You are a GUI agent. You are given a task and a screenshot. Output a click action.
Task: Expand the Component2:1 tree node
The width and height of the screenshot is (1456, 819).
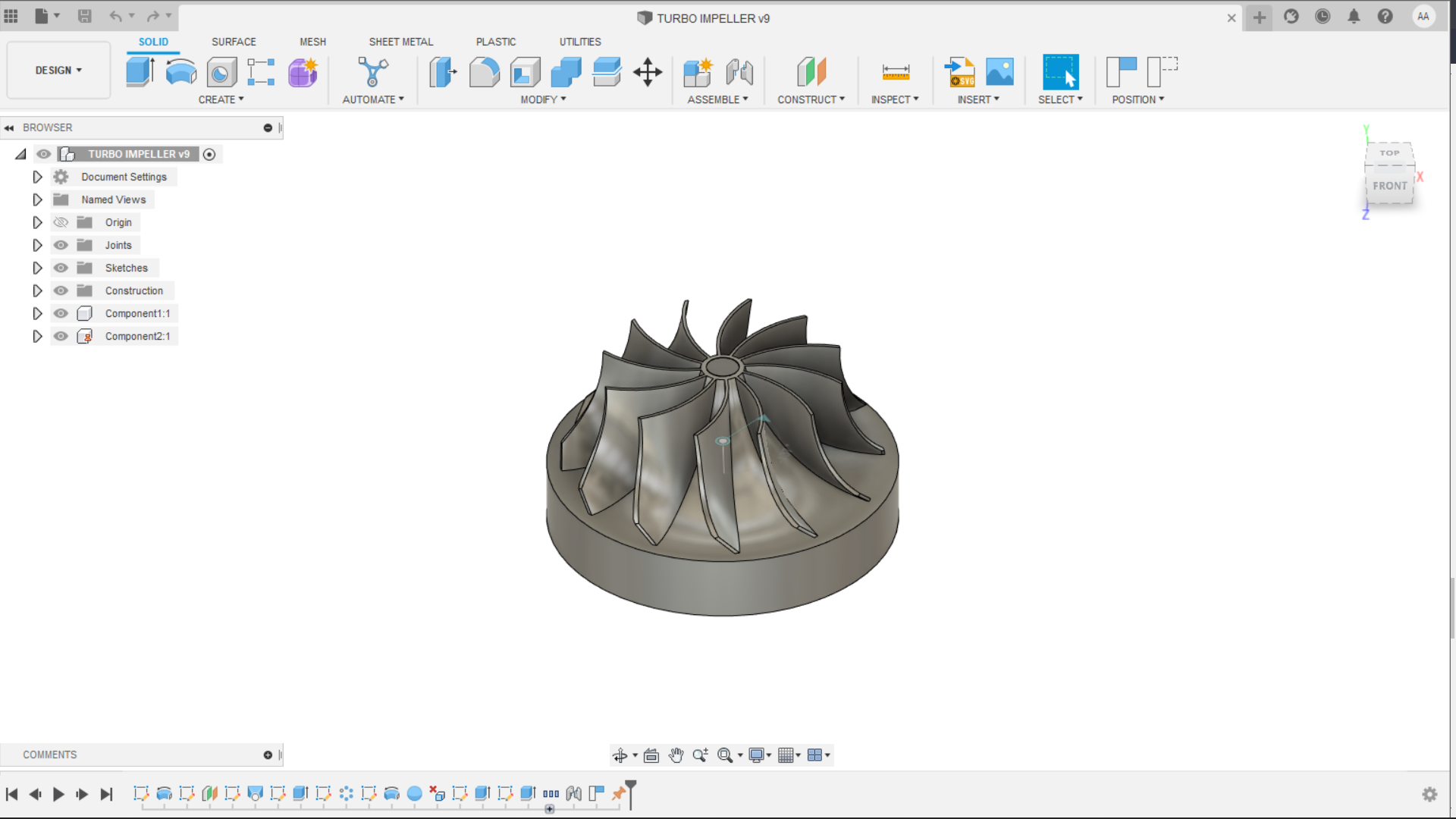click(x=37, y=336)
